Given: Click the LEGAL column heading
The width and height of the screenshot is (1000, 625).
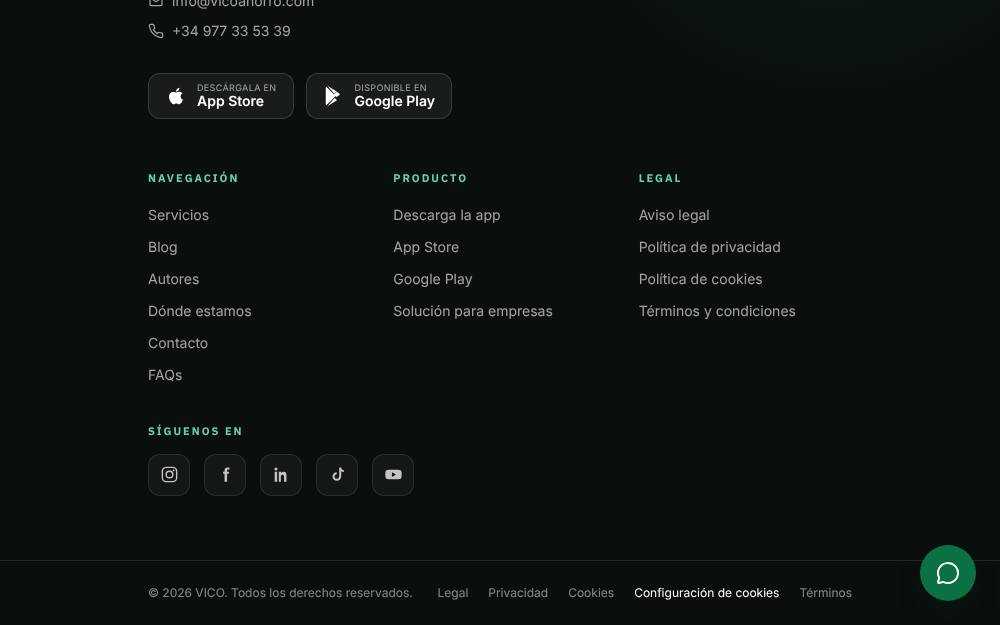Looking at the screenshot, I should [660, 178].
